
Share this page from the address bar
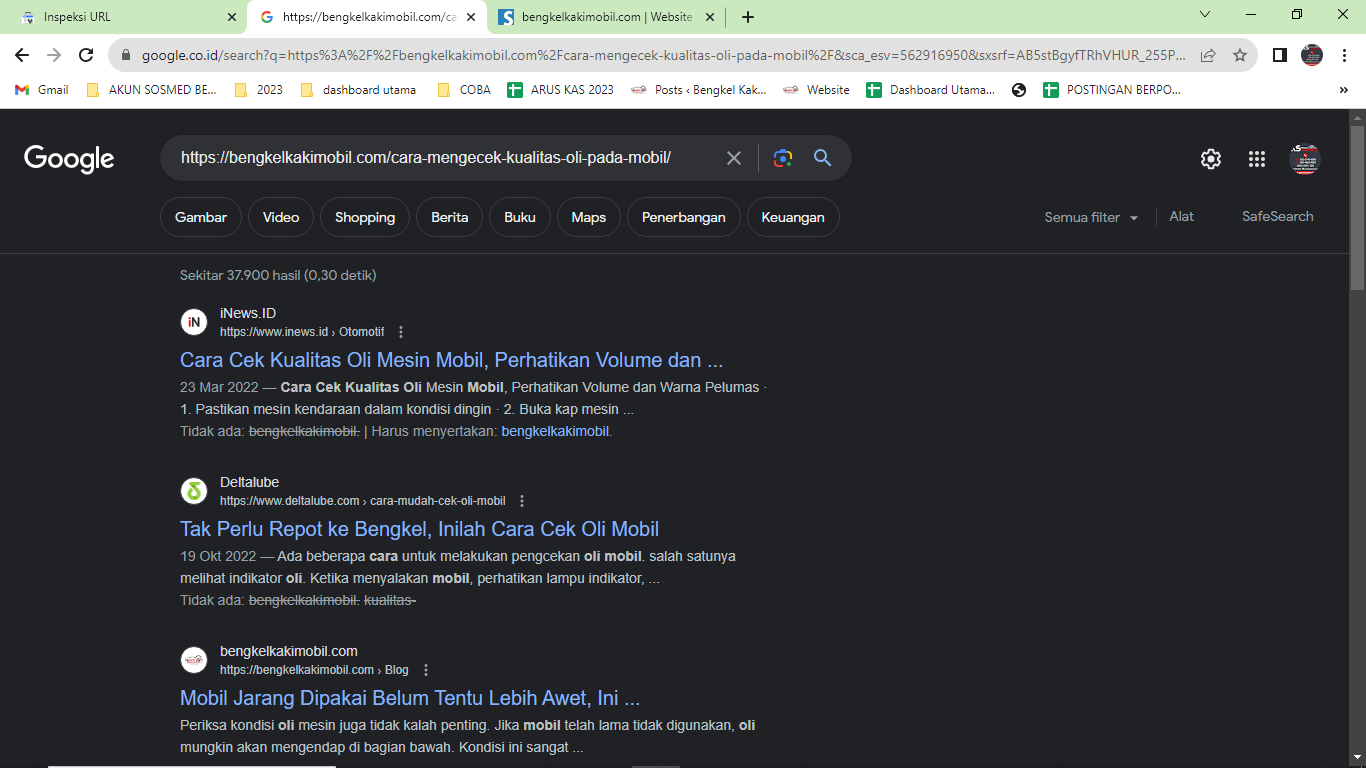(1208, 55)
